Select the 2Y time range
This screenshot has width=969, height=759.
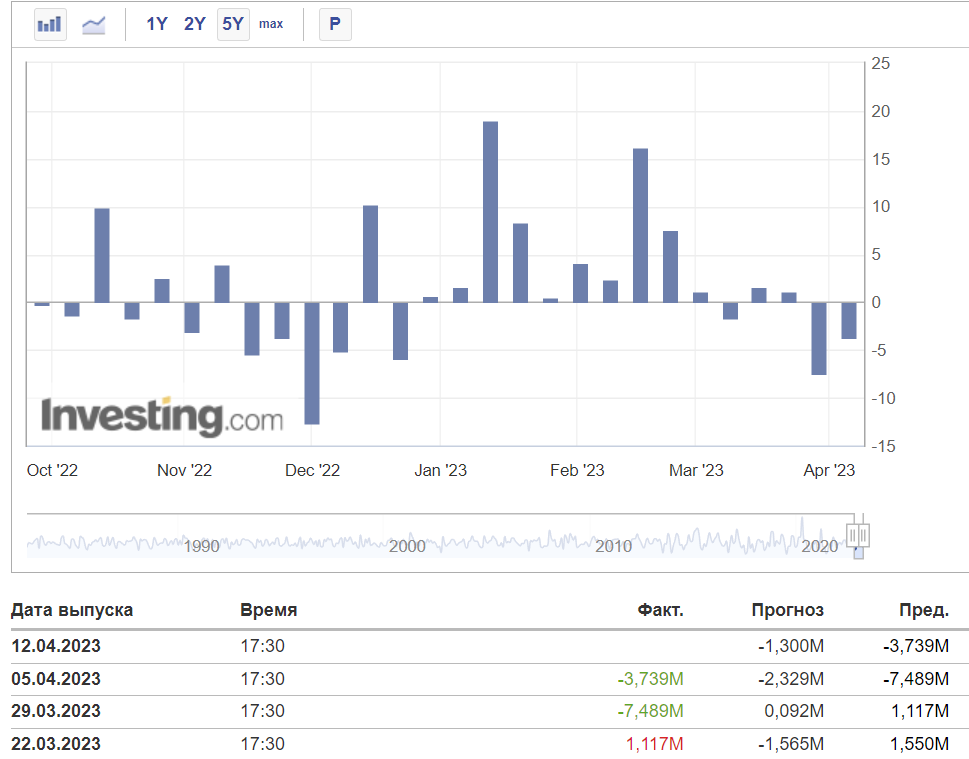(195, 24)
